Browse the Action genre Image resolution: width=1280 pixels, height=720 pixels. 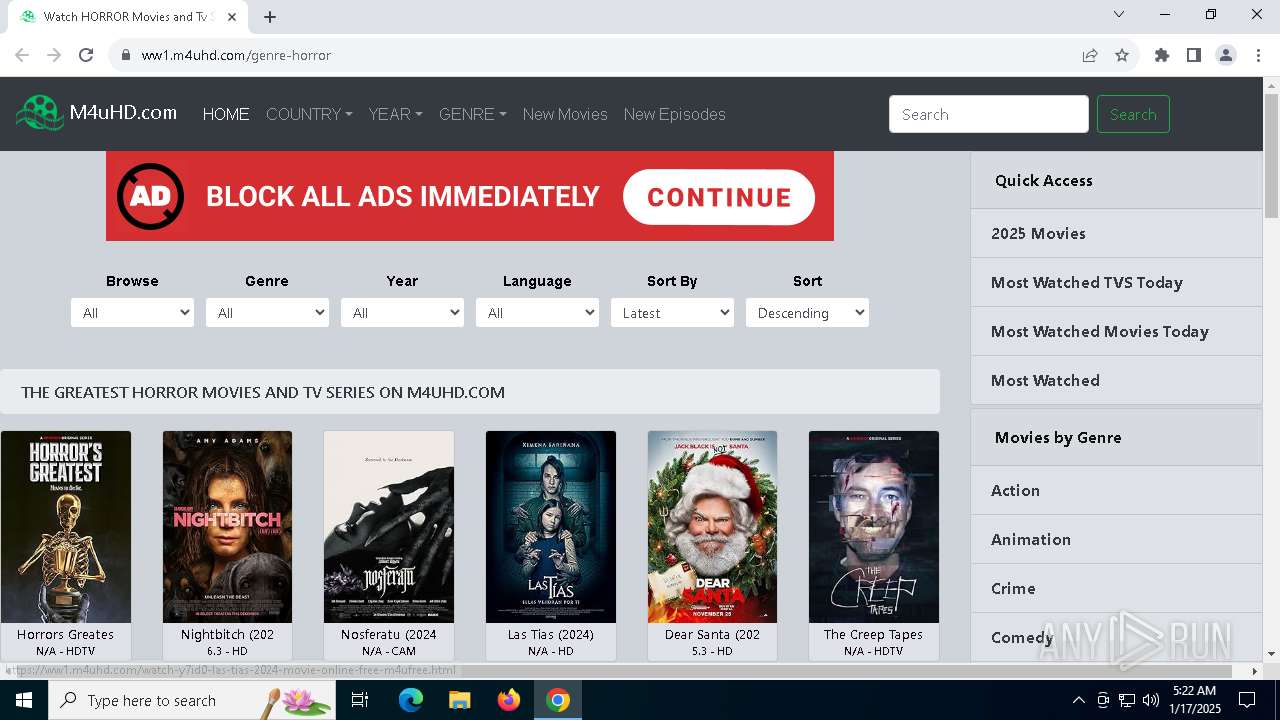1116,490
